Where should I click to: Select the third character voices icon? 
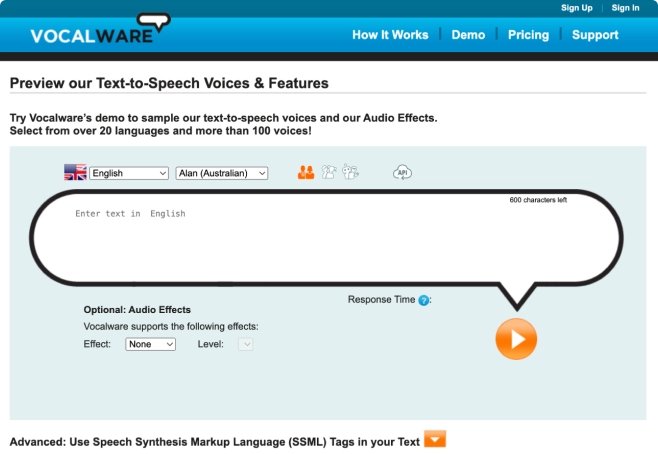(350, 172)
